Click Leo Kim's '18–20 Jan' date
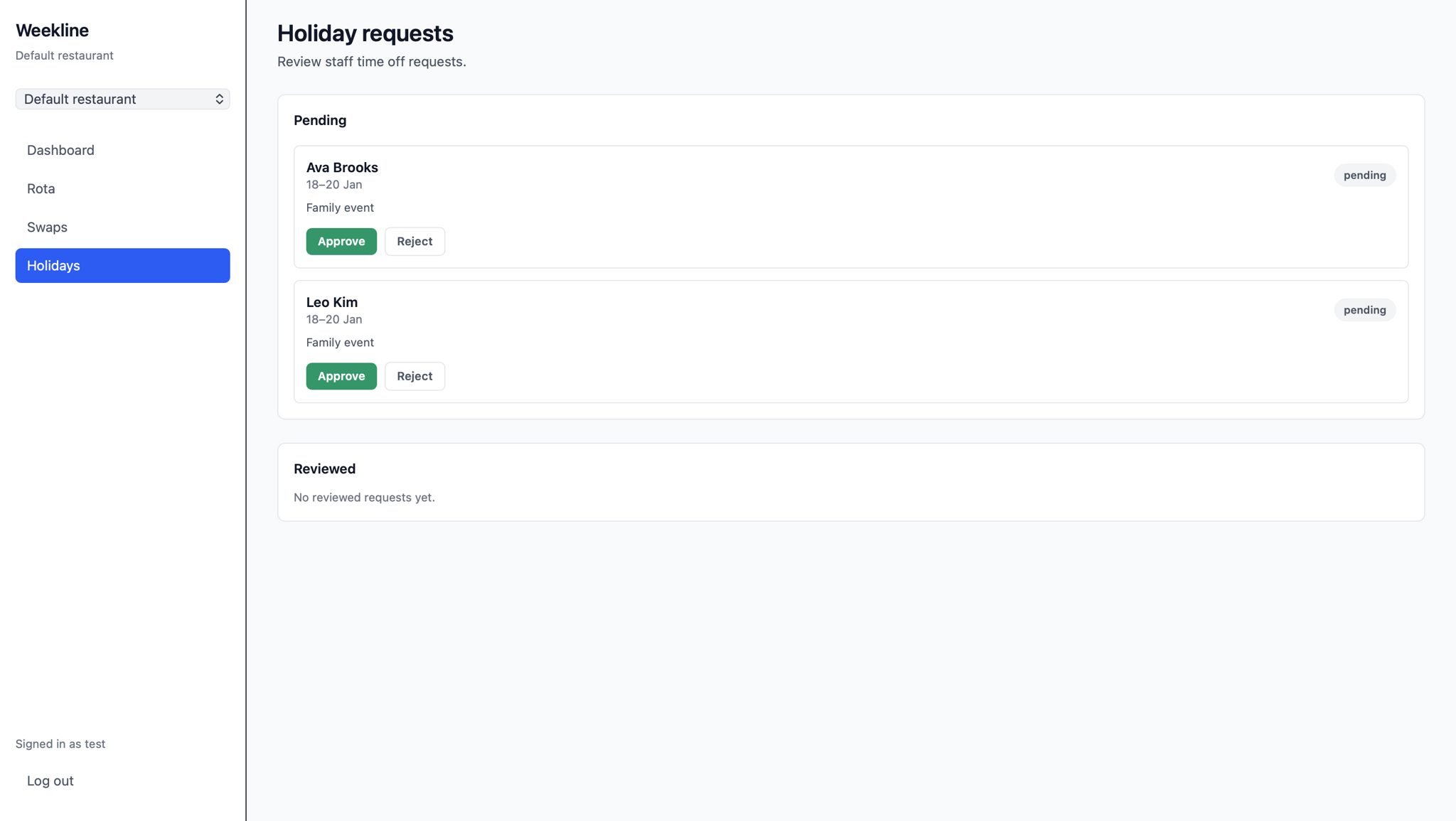Screen dimensions: 1456x821 pyautogui.click(x=334, y=320)
